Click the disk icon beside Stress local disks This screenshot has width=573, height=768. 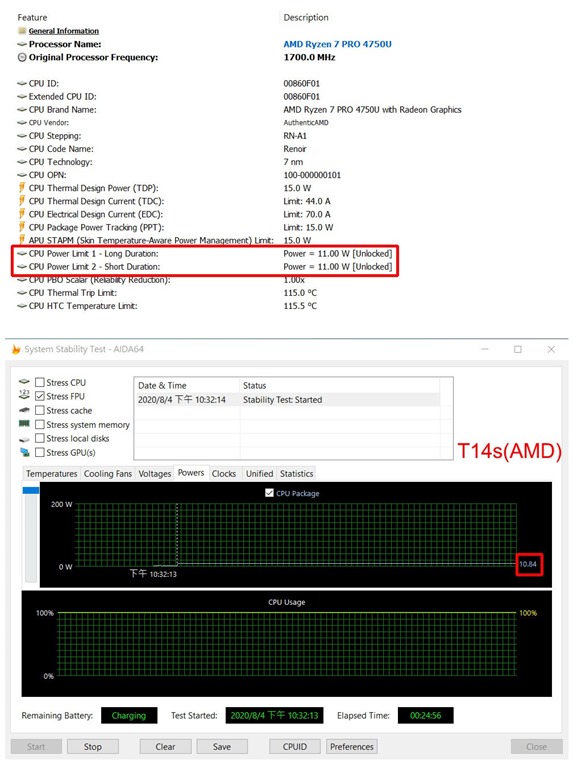(24, 439)
